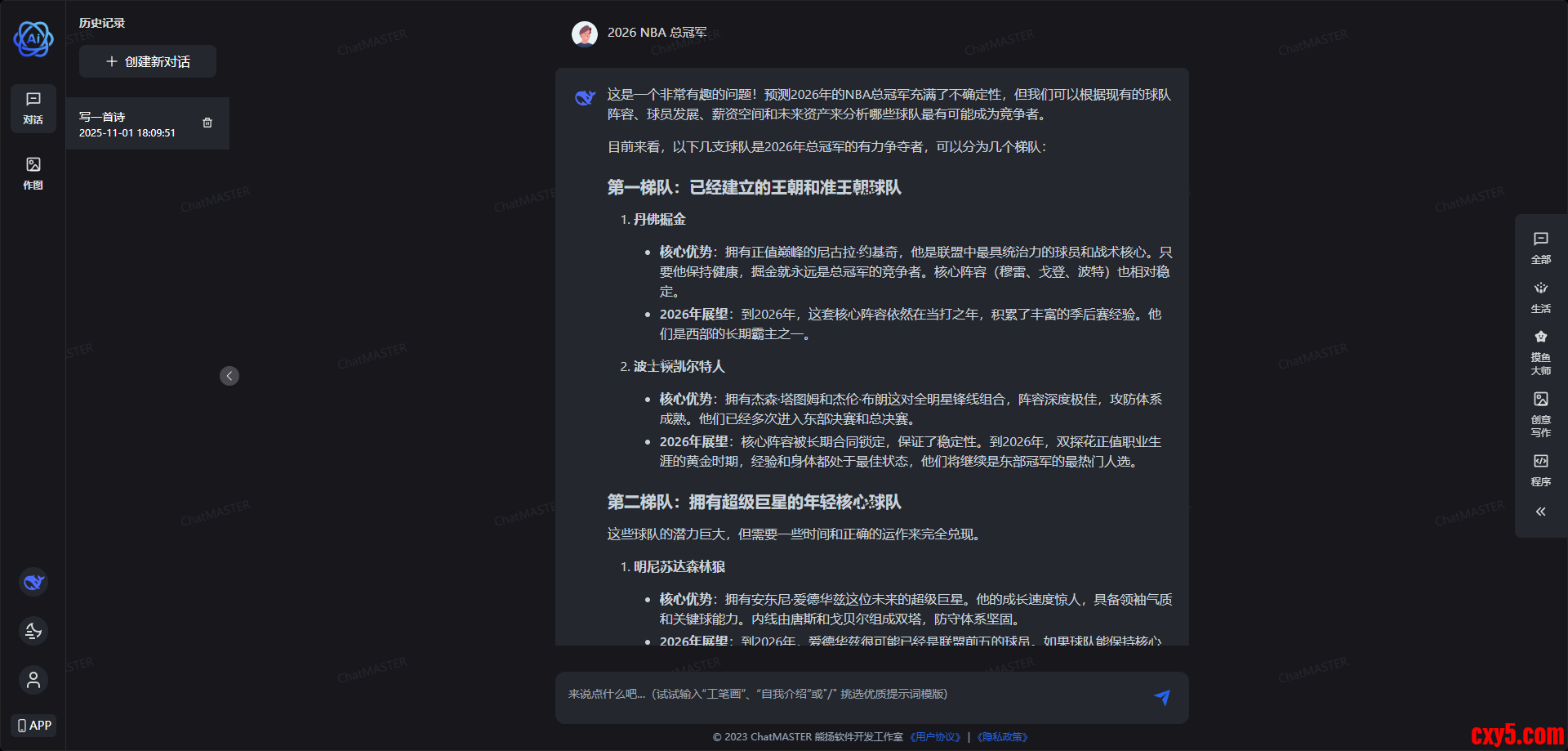
Task: Open the 隐私政策 privacy policy link
Action: tap(1002, 736)
